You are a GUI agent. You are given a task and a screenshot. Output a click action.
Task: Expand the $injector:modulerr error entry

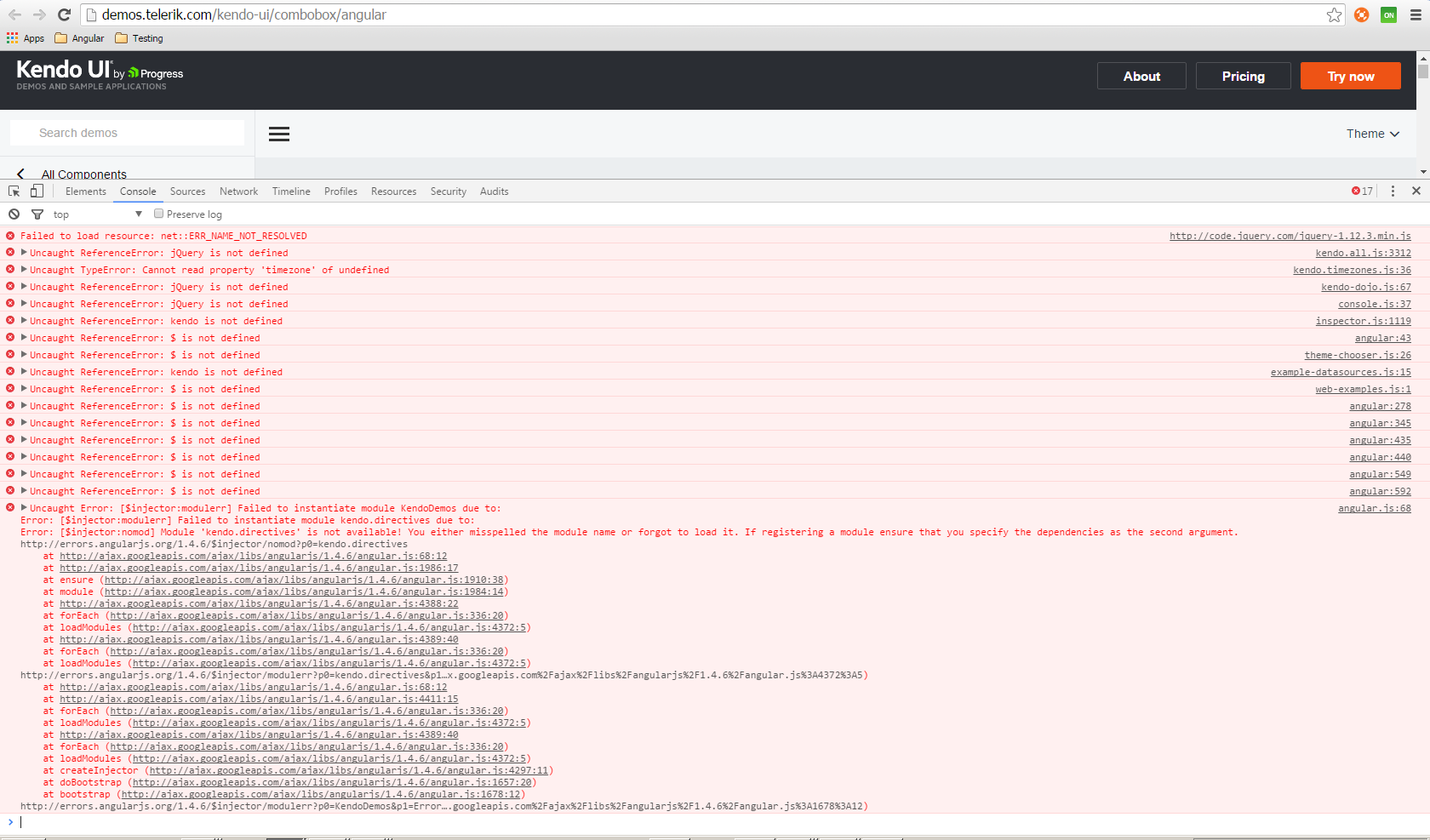point(24,508)
